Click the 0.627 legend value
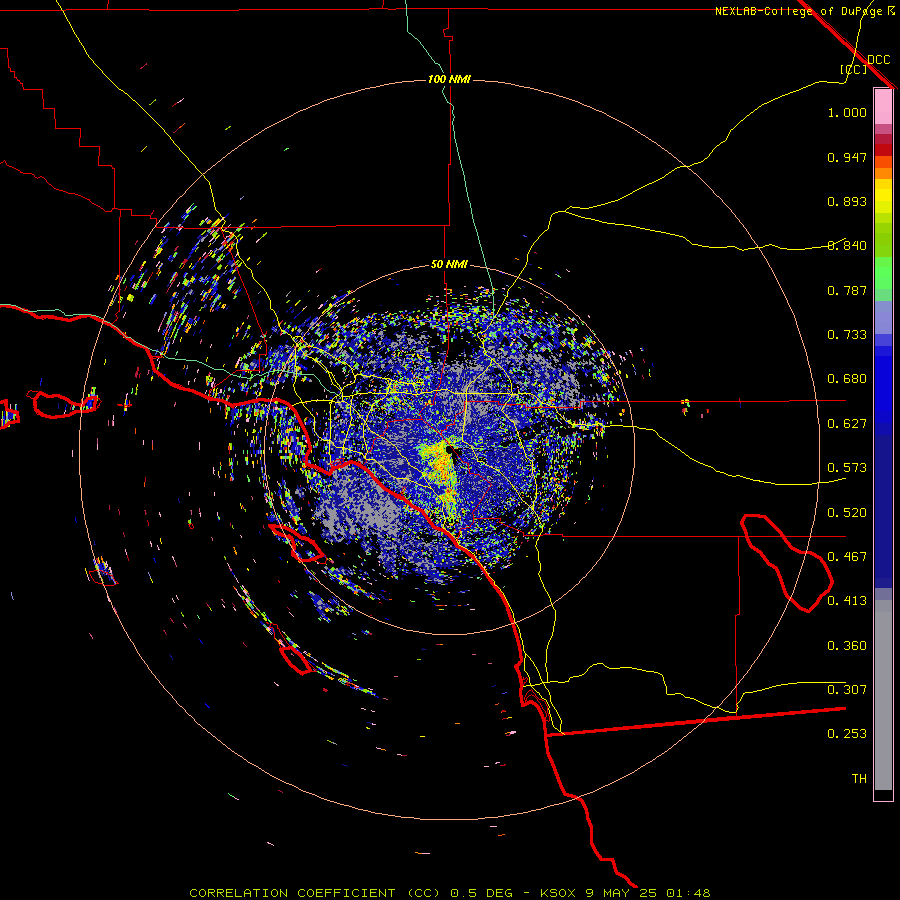 847,424
